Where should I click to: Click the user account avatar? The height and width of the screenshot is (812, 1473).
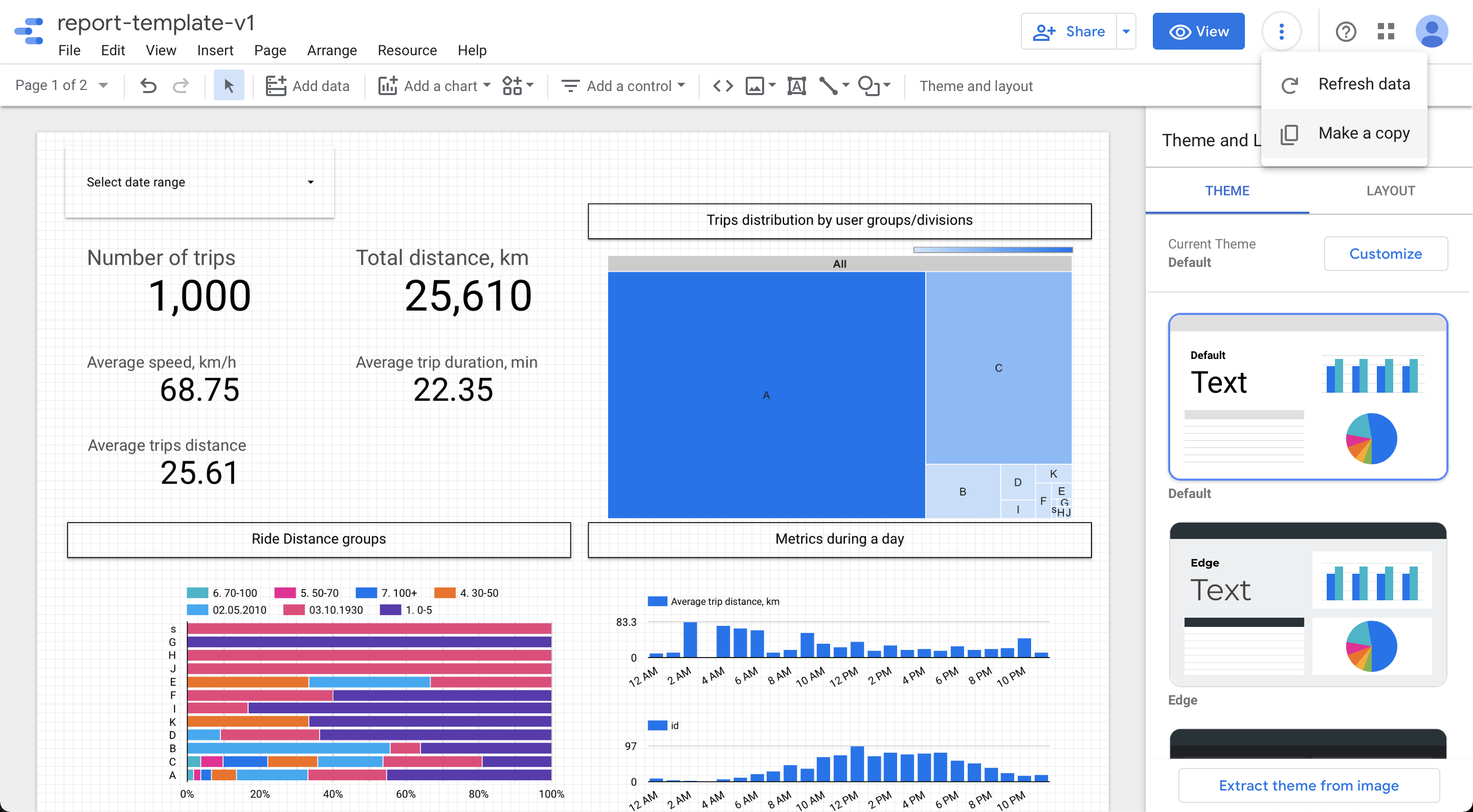pos(1432,32)
